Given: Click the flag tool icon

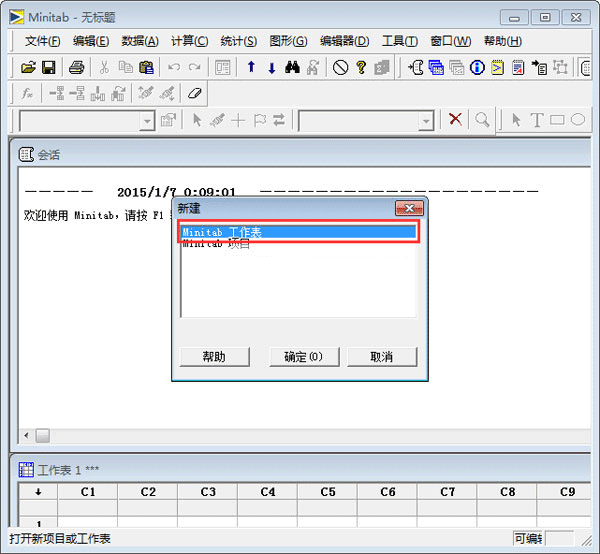Looking at the screenshot, I should (259, 120).
